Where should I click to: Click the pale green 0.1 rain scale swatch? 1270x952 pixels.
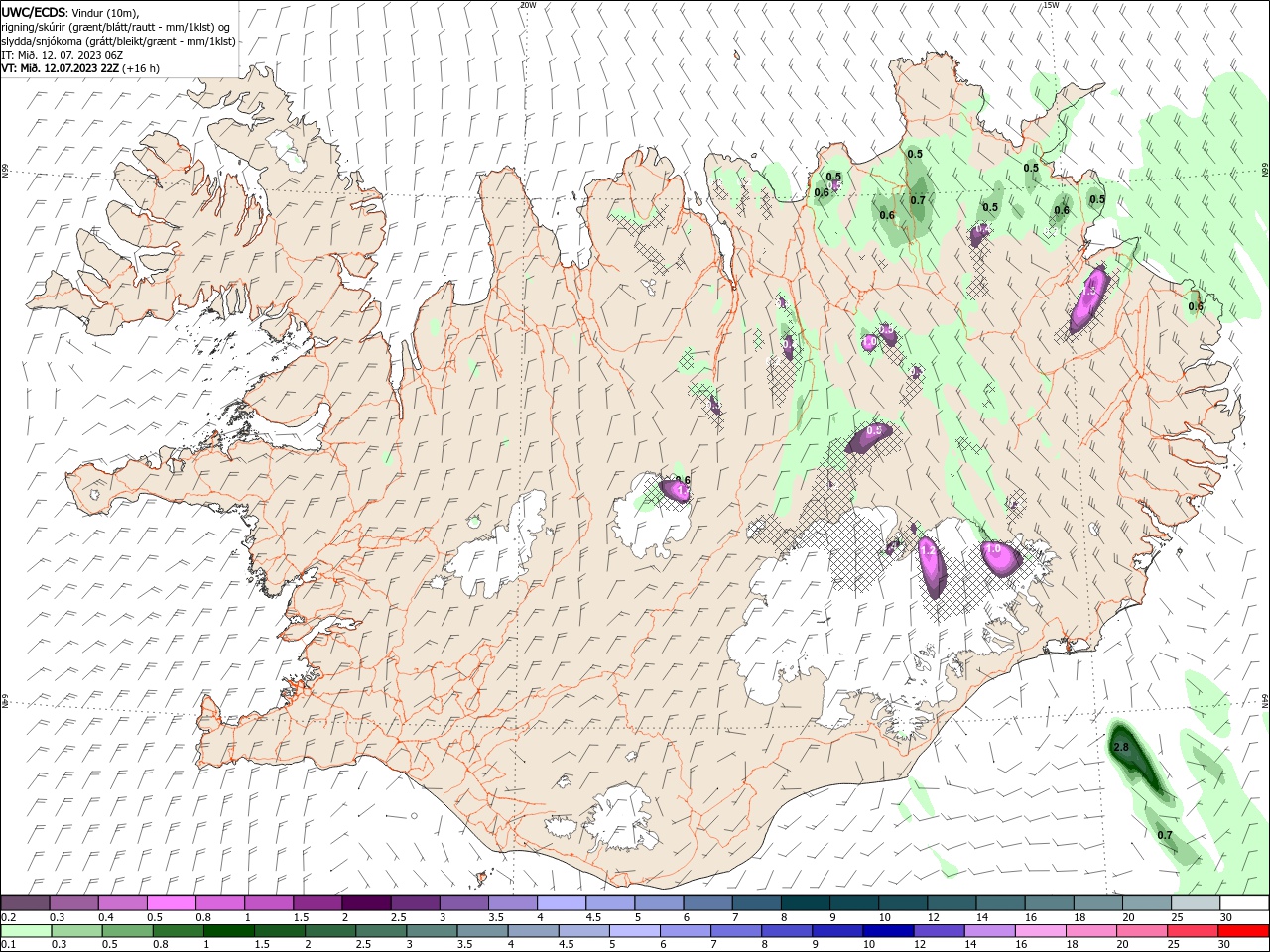[x=26, y=931]
